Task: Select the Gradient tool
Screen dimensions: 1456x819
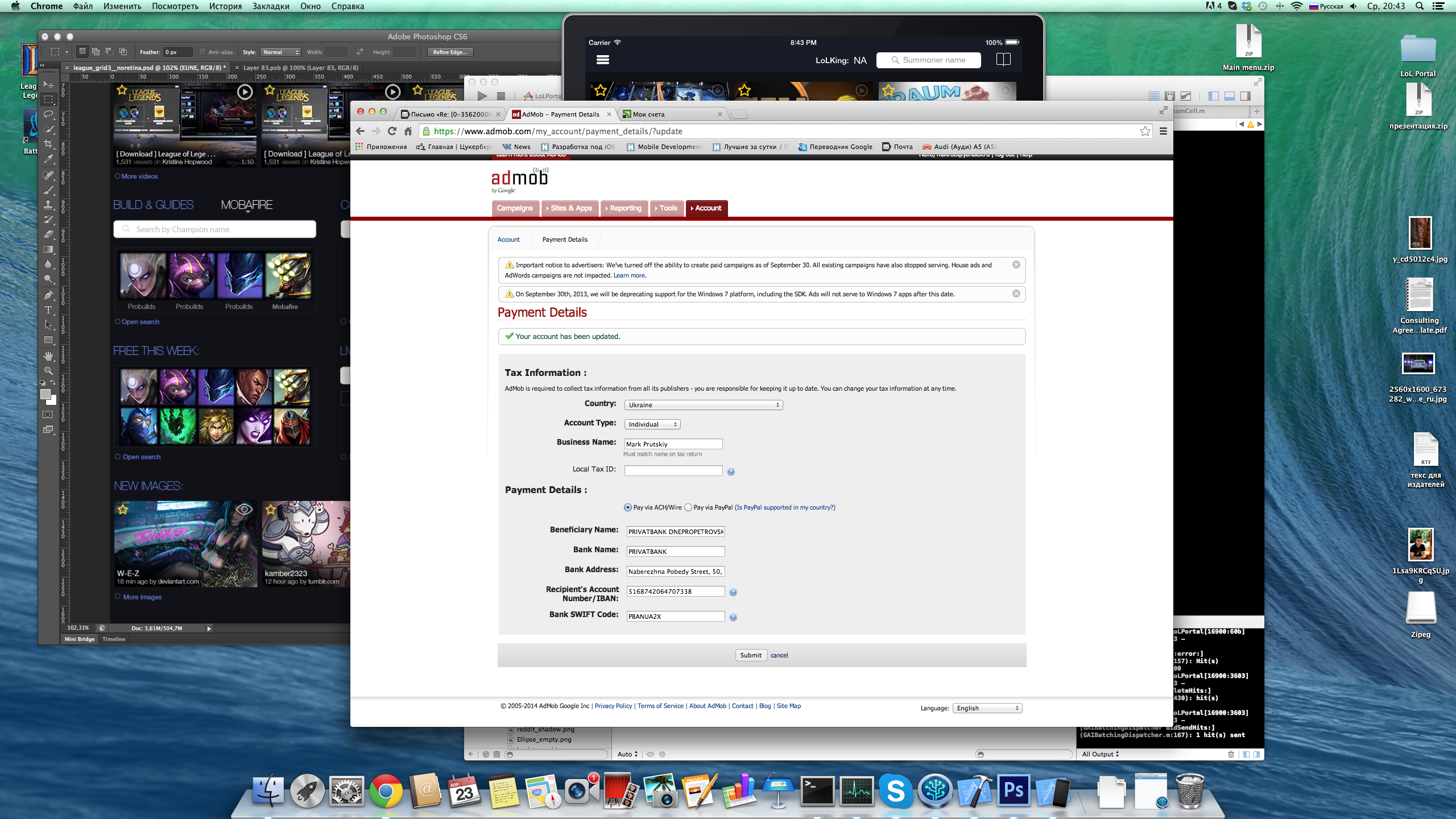Action: (48, 249)
